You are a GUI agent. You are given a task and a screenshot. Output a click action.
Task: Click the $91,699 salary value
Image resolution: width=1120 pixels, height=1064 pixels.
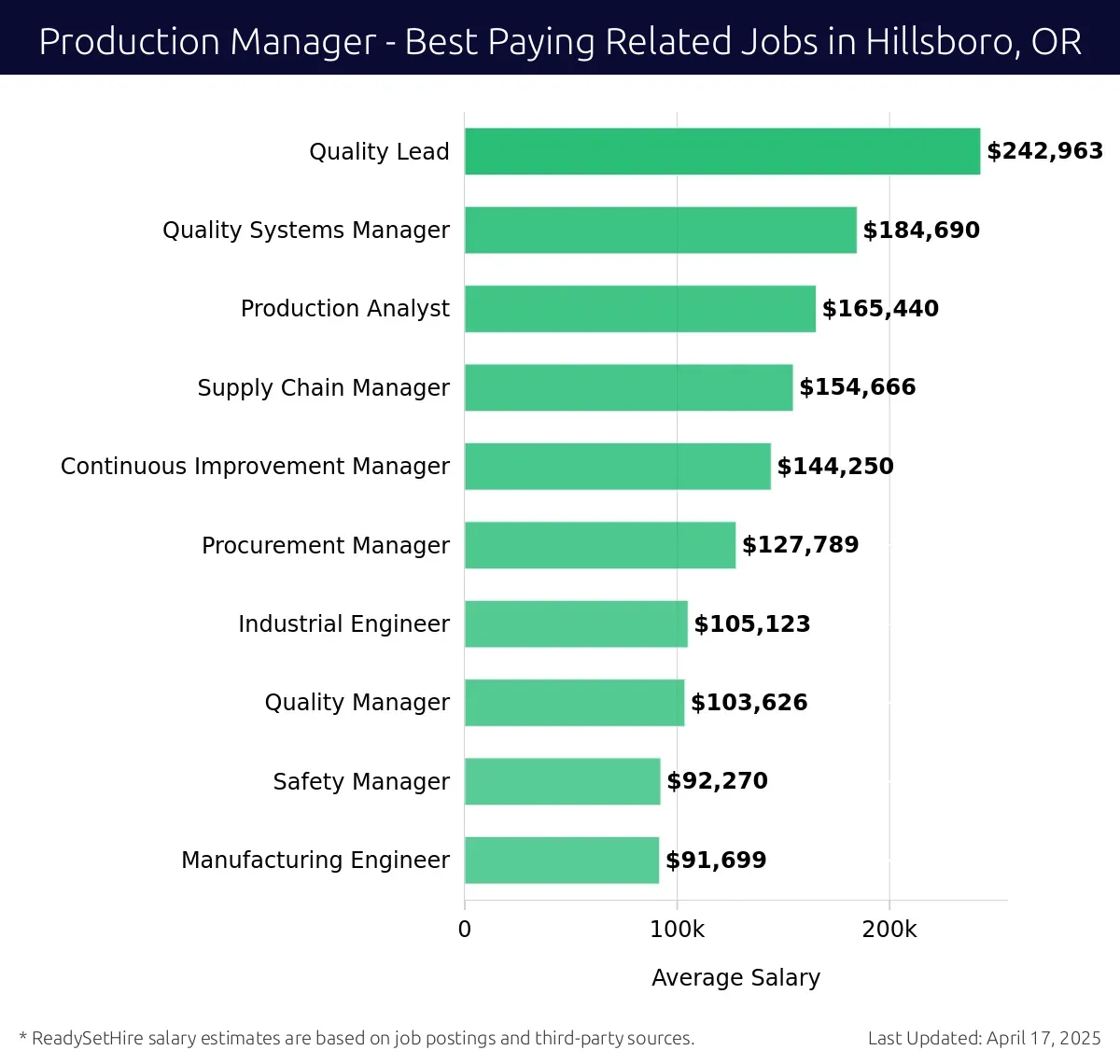point(716,861)
